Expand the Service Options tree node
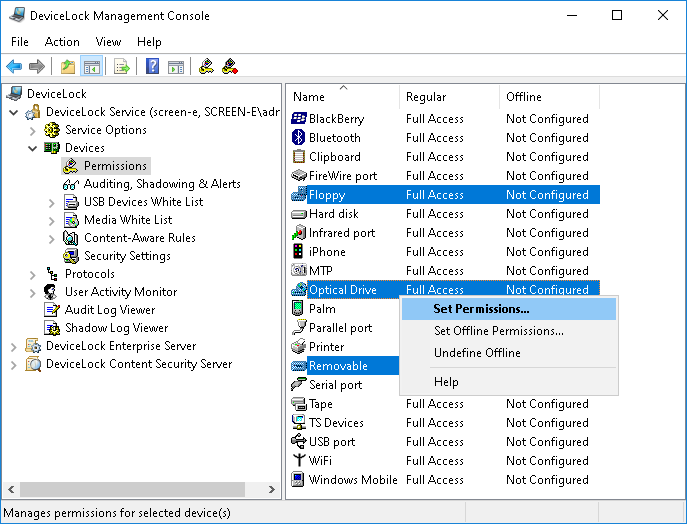 (33, 130)
